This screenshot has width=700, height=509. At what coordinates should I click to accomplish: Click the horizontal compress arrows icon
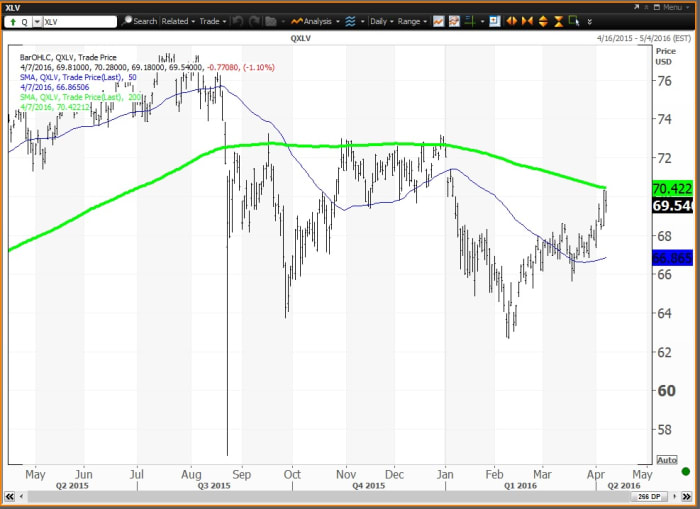(526, 21)
